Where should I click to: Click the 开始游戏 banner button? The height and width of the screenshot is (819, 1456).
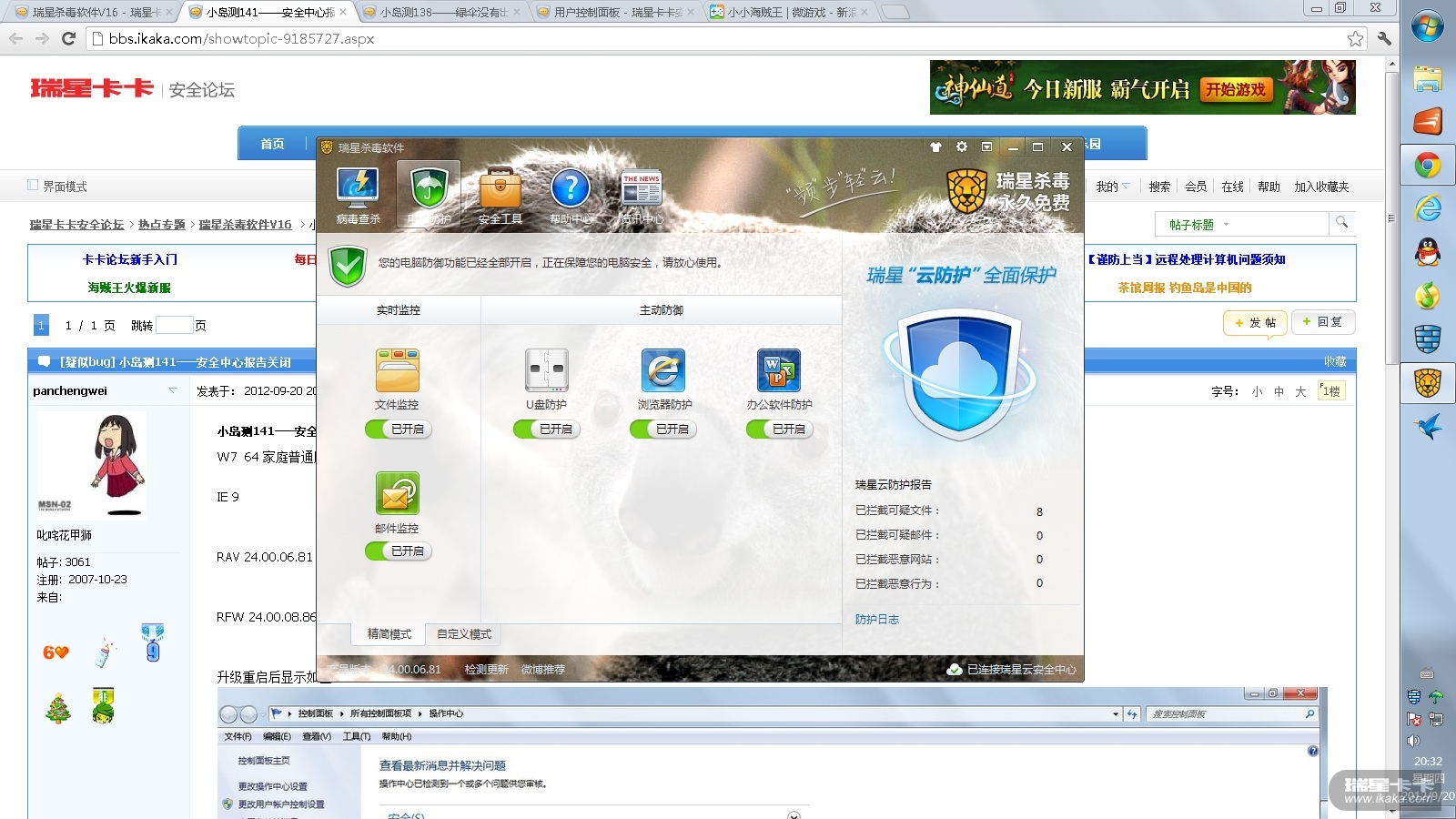(1235, 89)
